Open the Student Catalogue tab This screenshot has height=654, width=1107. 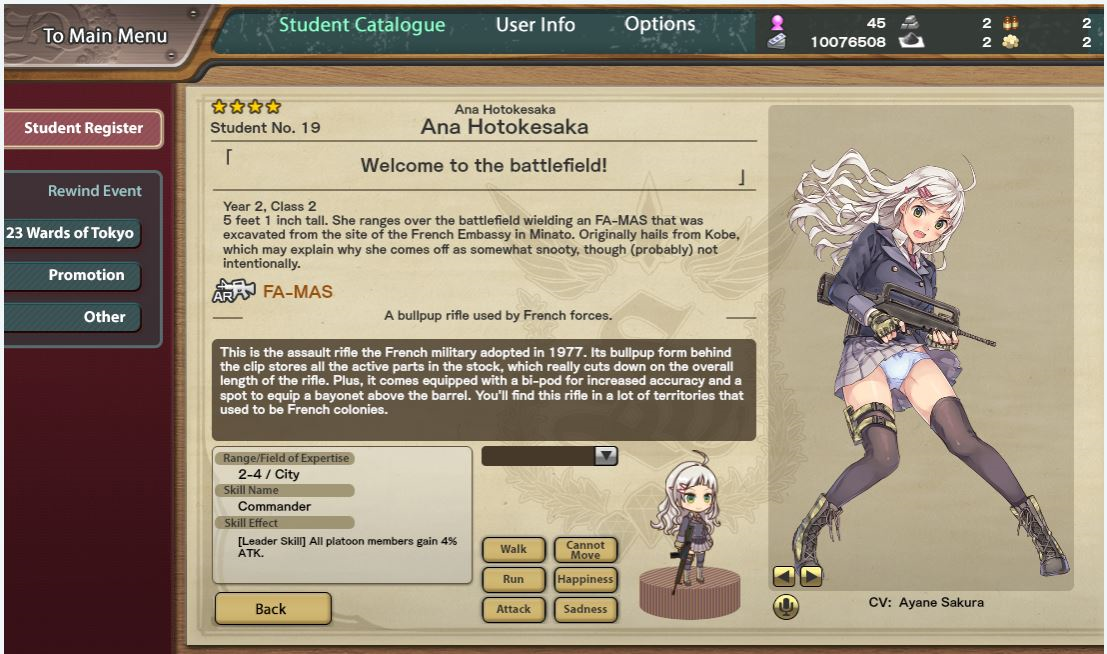click(x=361, y=25)
